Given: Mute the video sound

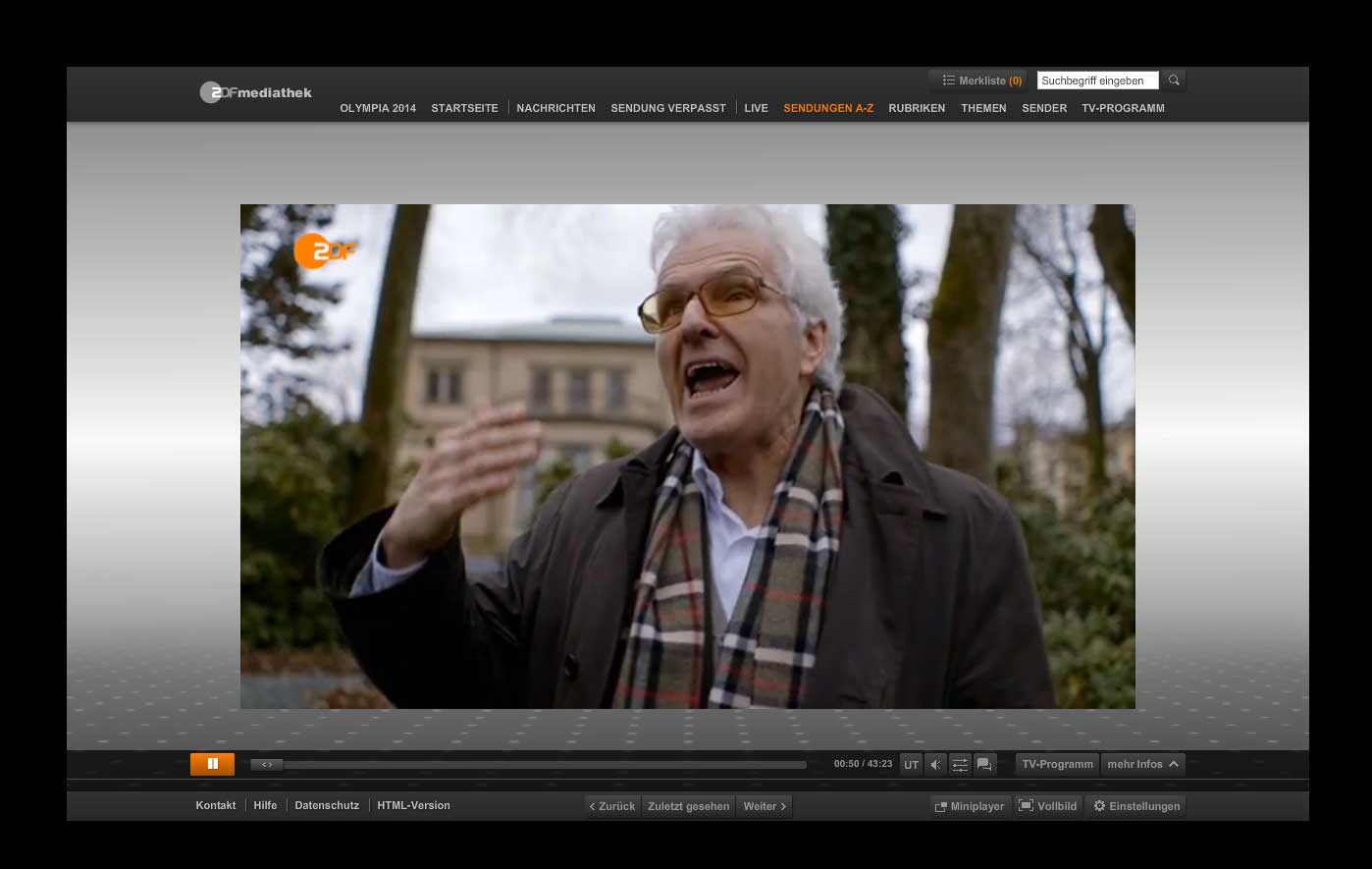Looking at the screenshot, I should (x=935, y=765).
